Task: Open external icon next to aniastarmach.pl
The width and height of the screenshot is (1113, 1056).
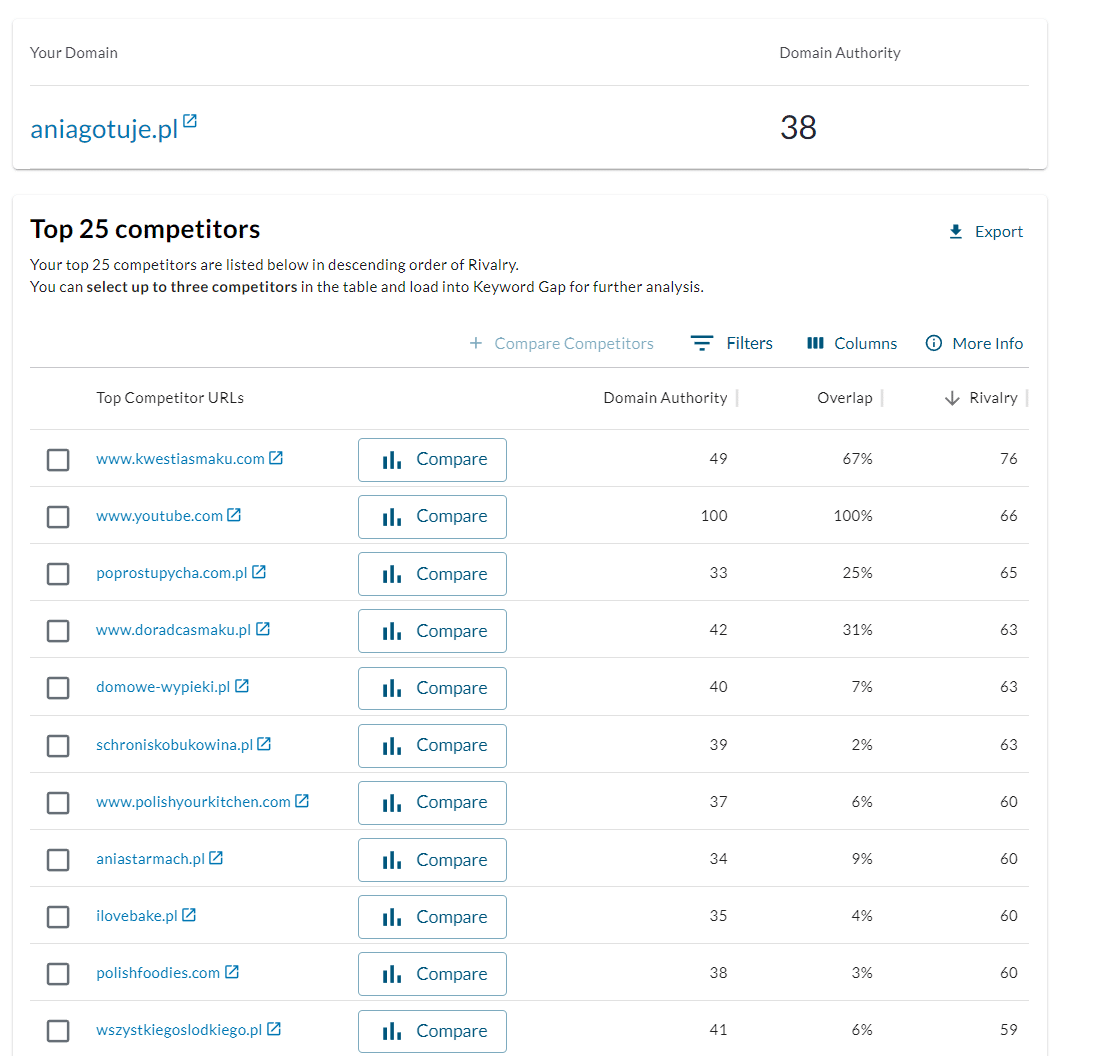Action: click(216, 858)
